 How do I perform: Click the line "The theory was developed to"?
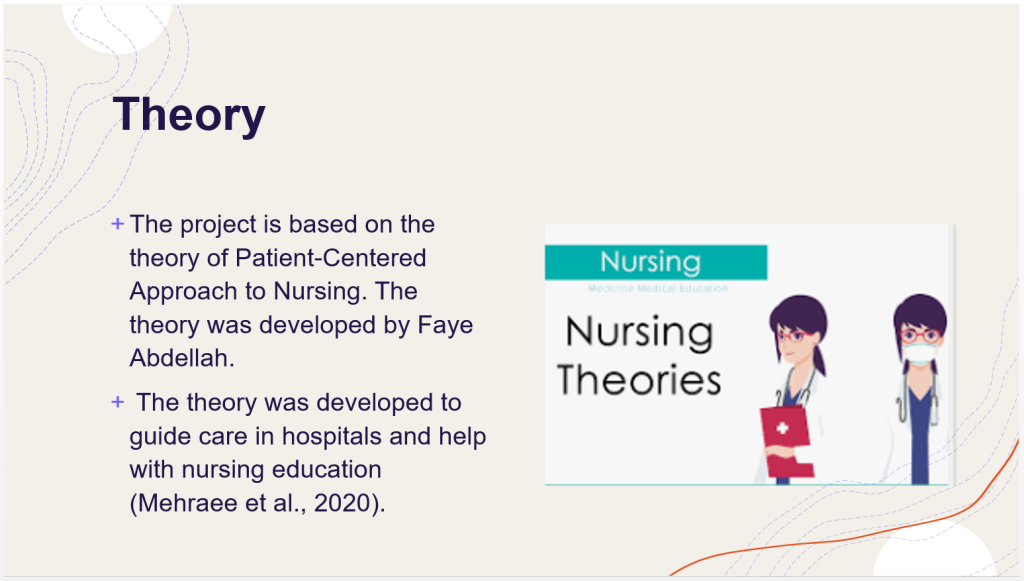(x=298, y=403)
